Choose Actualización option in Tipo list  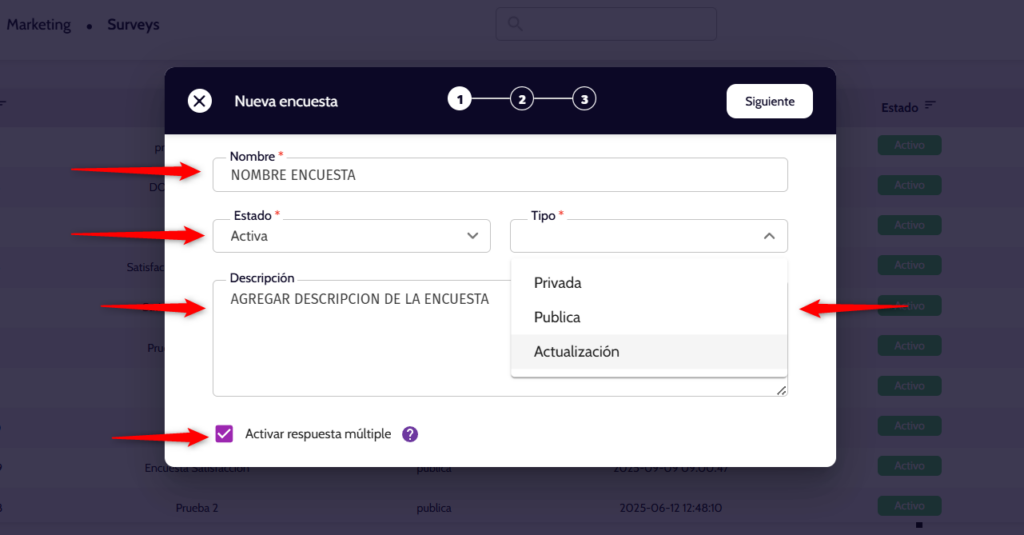(x=576, y=351)
